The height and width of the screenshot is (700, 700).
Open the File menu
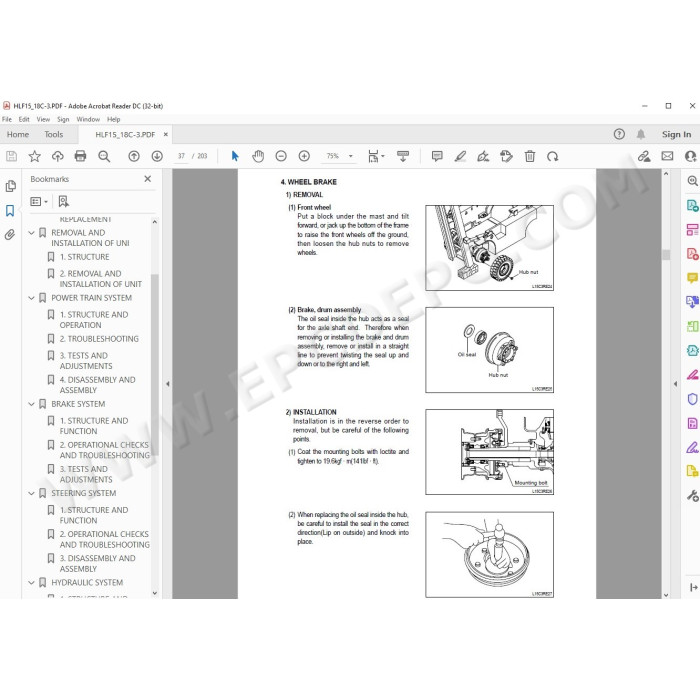tap(7, 120)
